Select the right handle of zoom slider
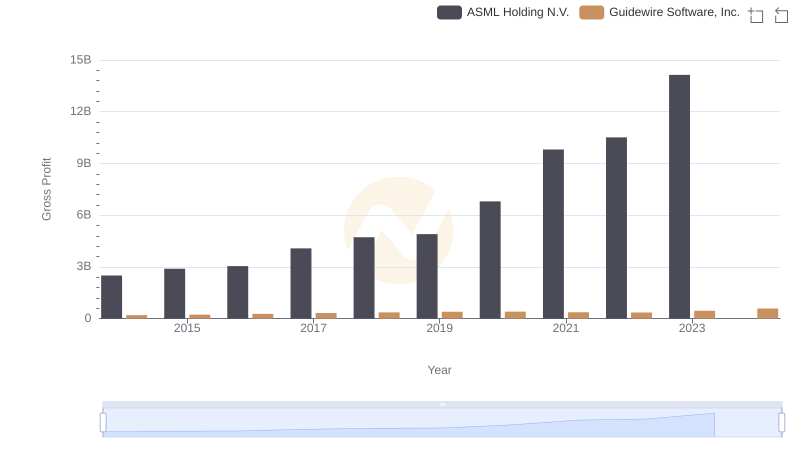The height and width of the screenshot is (461, 800). [781, 423]
